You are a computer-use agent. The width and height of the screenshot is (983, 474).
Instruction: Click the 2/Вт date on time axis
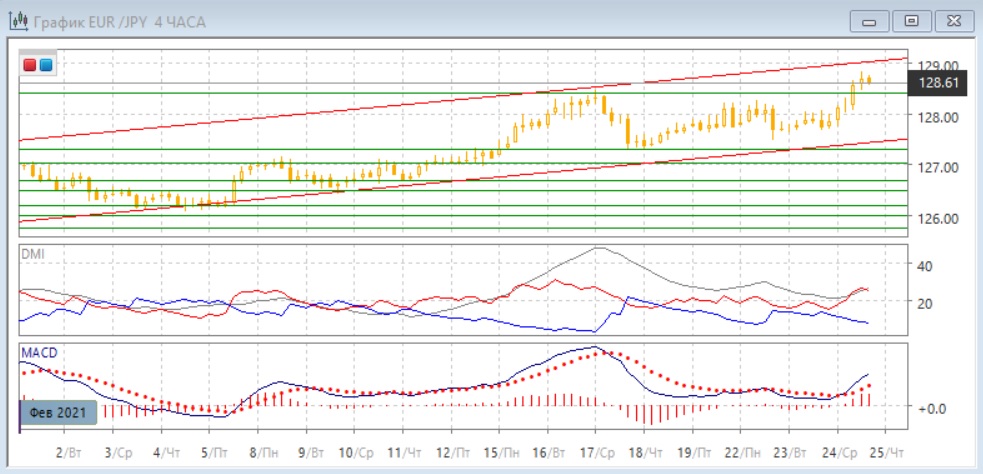coord(69,452)
